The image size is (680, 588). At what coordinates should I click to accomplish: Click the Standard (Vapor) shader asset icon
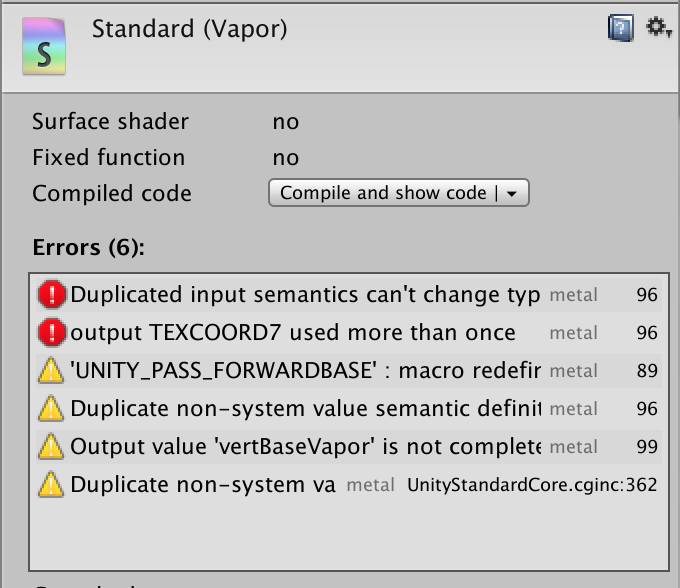pos(45,49)
